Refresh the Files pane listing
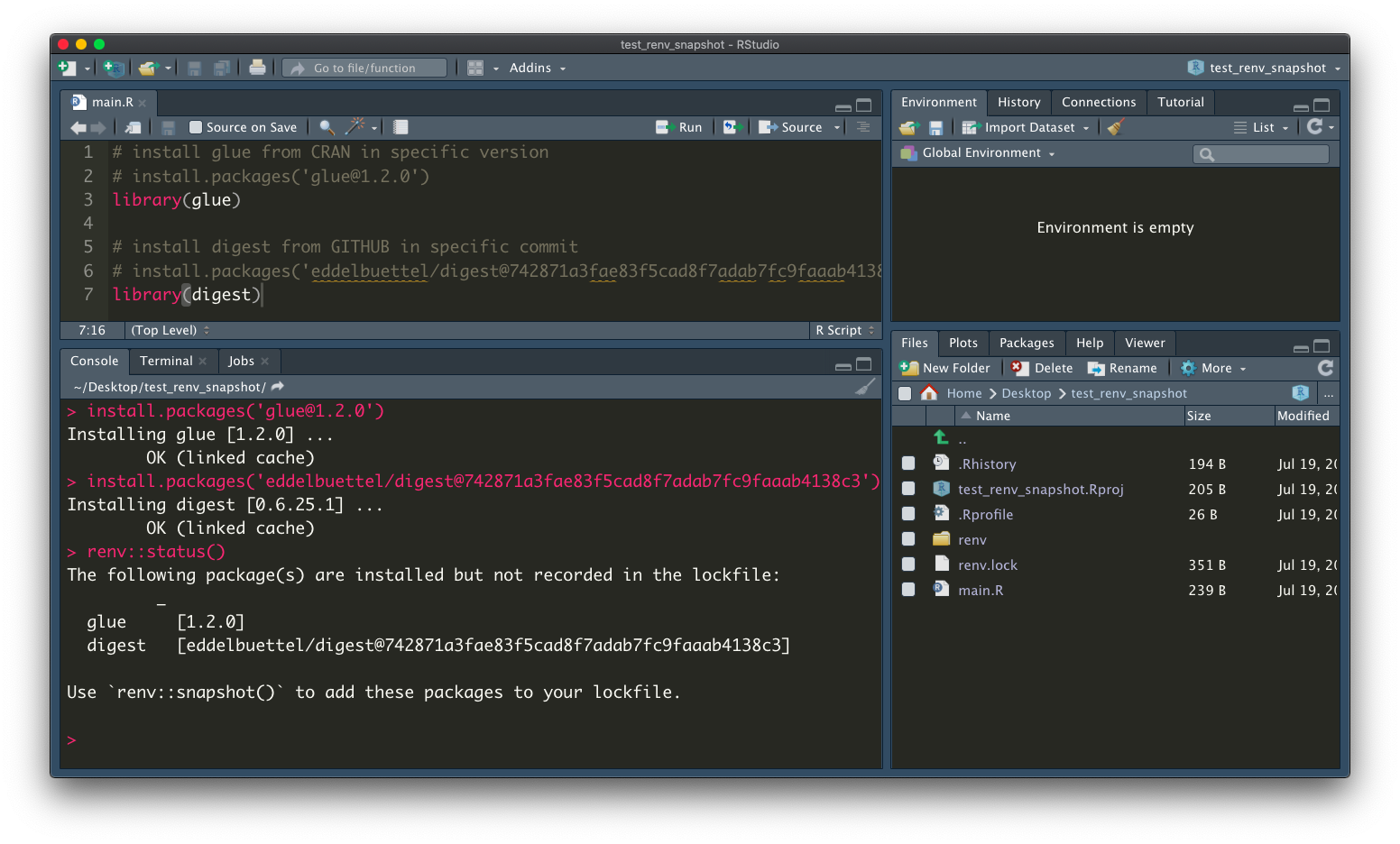1400x844 pixels. (x=1325, y=368)
